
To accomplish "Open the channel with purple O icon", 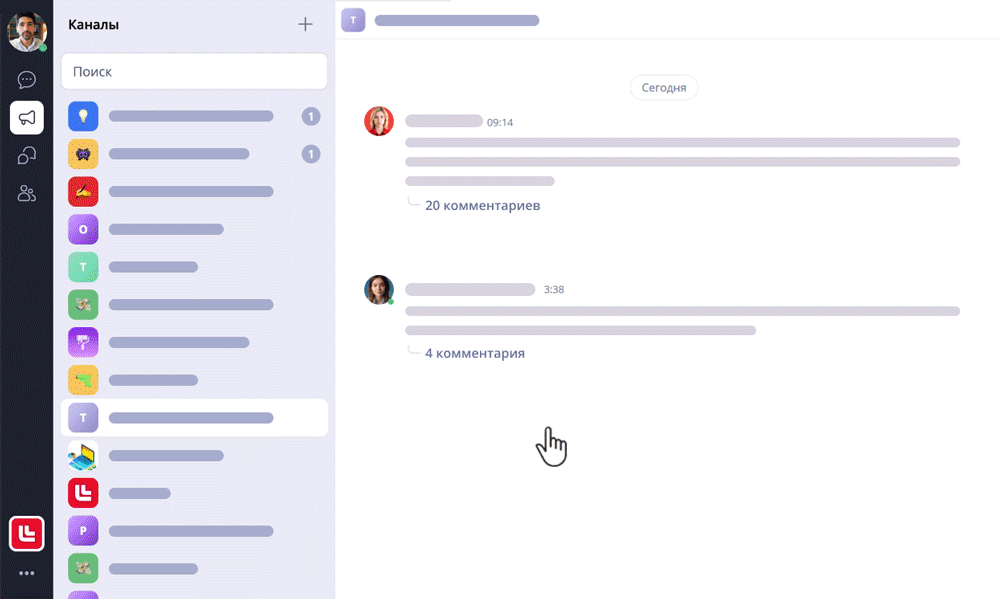I will click(195, 229).
